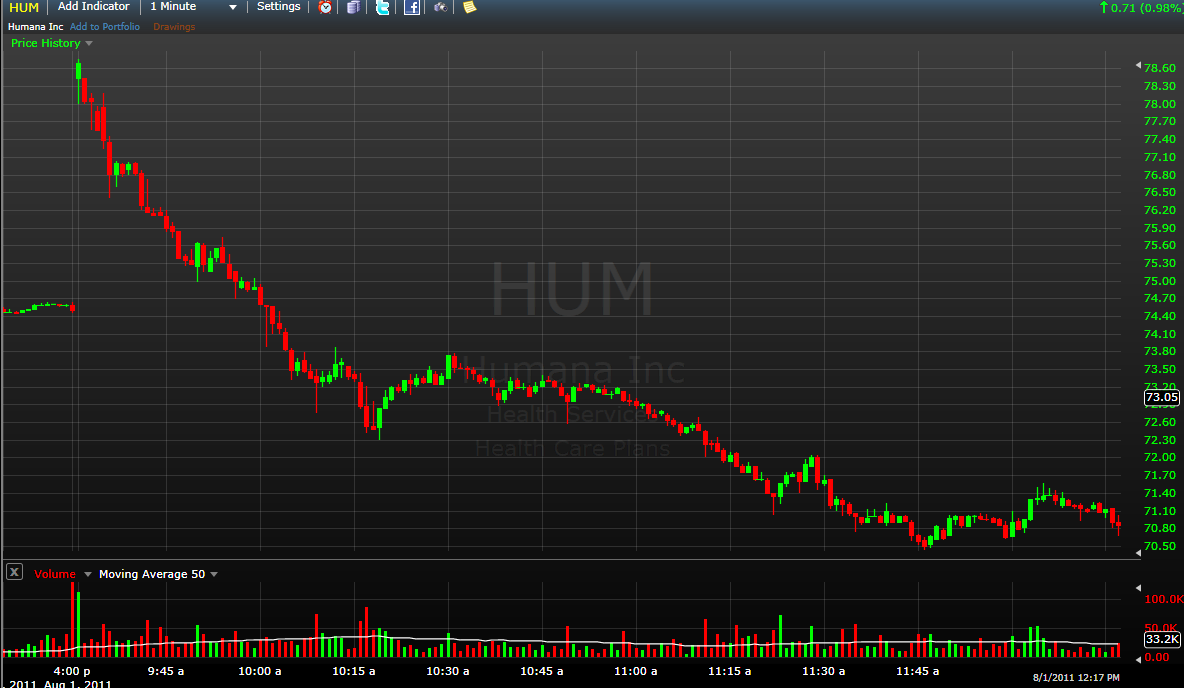Click the 10:30 a time axis label
The height and width of the screenshot is (688, 1184).
(x=448, y=671)
